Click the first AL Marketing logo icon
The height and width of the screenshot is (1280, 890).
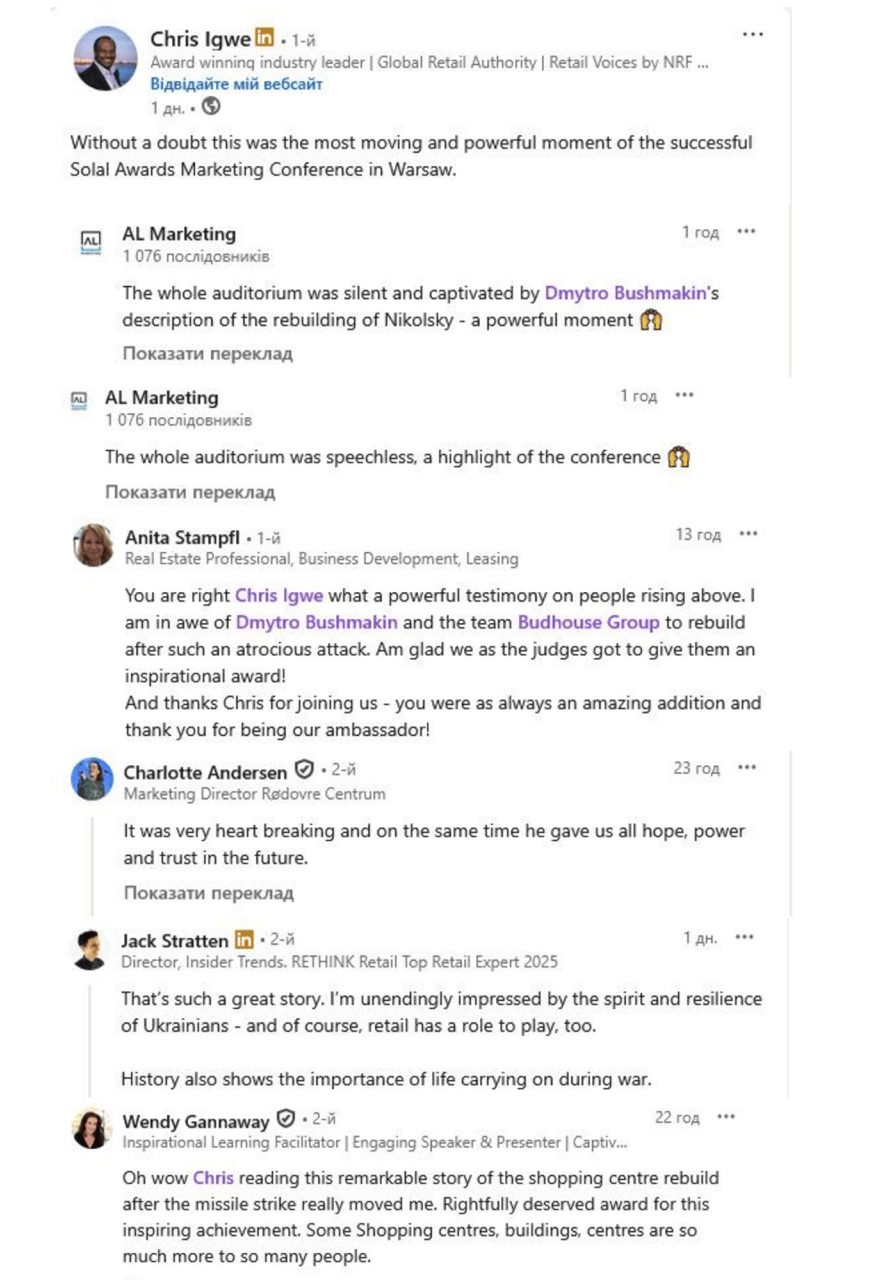pyautogui.click(x=90, y=241)
